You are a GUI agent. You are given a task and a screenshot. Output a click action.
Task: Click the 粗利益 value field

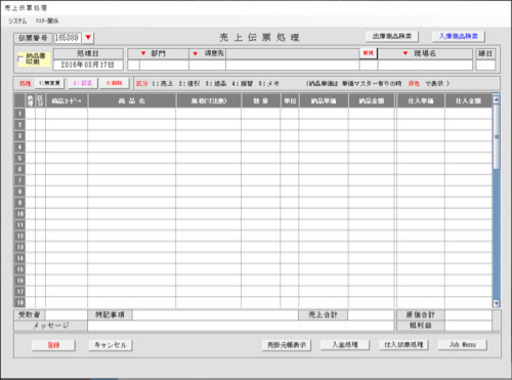468,326
